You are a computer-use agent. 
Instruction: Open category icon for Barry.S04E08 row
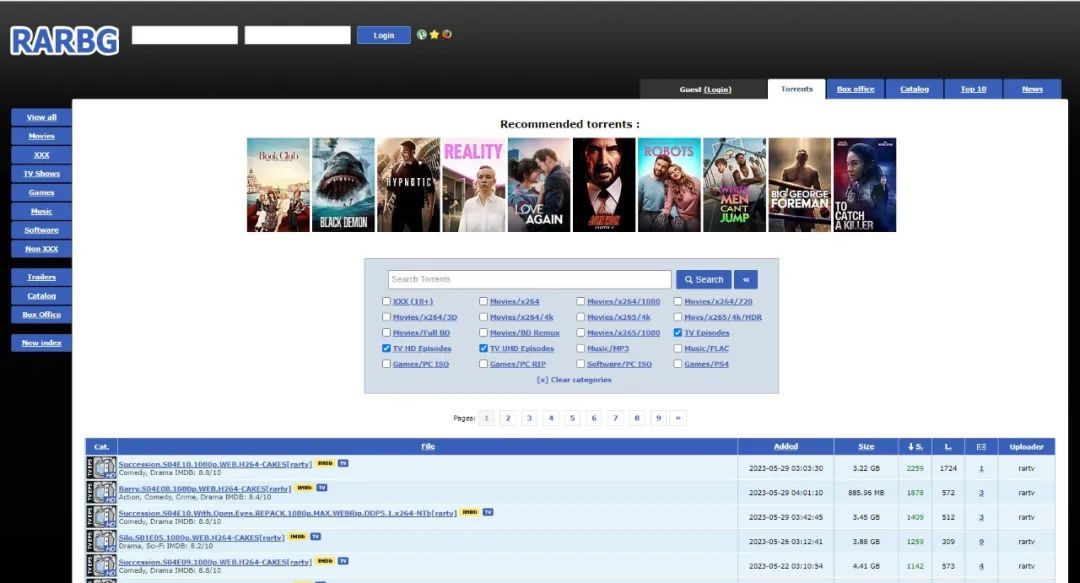pyautogui.click(x=101, y=492)
